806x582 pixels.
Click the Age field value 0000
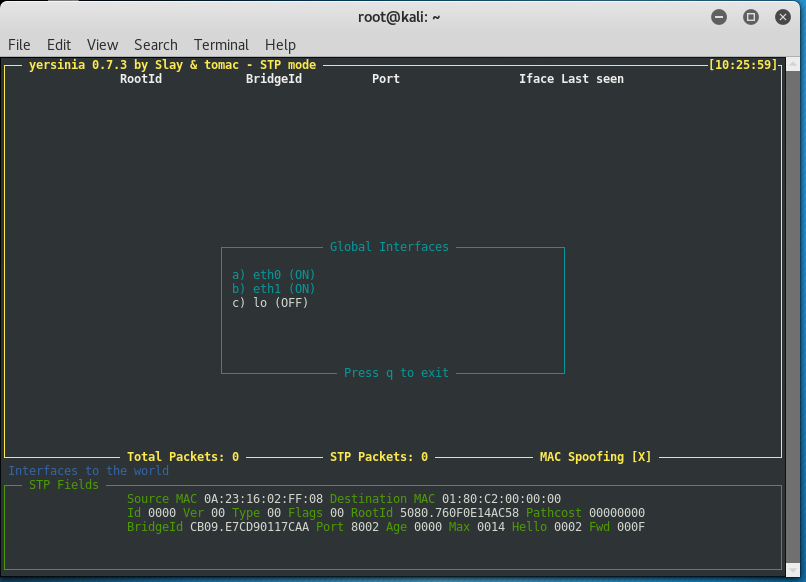(428, 527)
